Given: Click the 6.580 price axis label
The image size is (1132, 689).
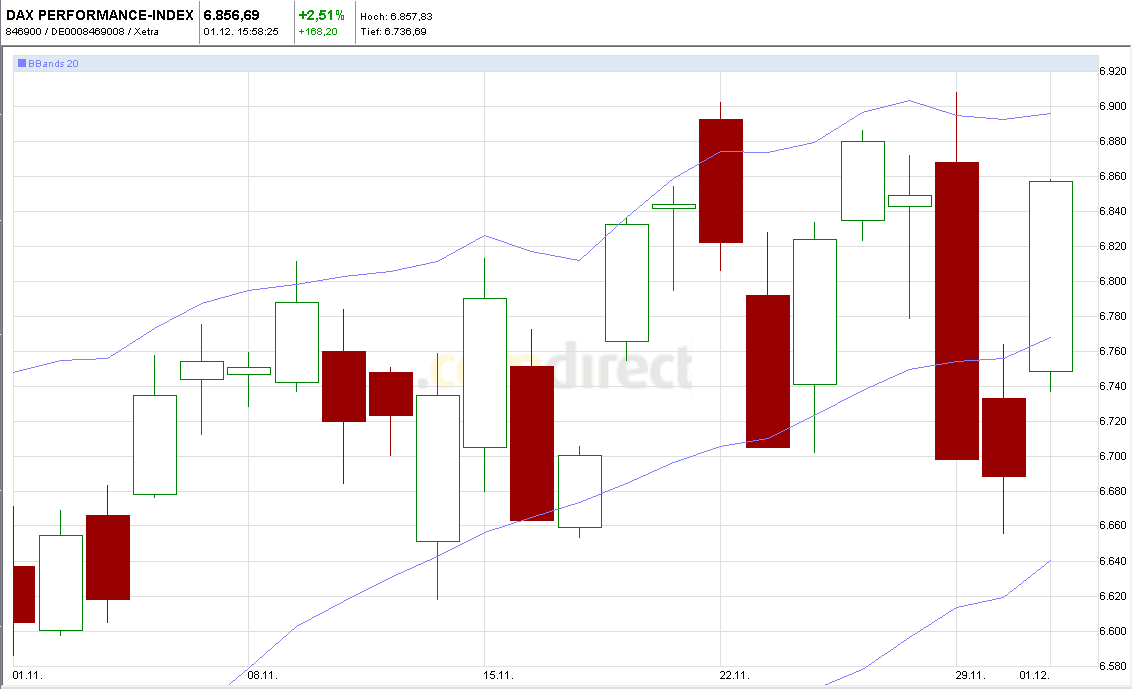Looking at the screenshot, I should [x=1113, y=666].
